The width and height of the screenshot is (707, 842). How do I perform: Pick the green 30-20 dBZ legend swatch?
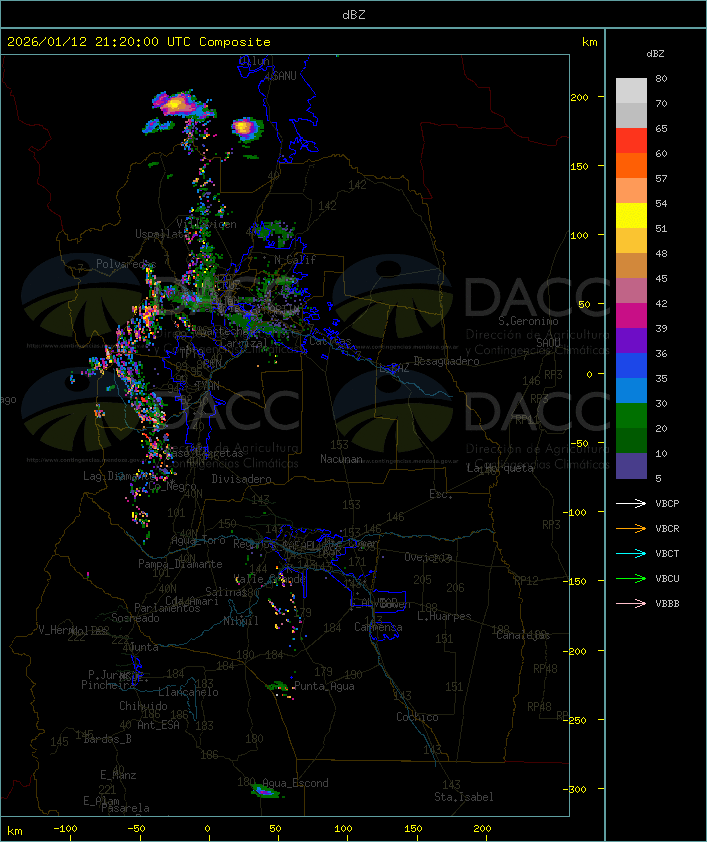tap(631, 415)
